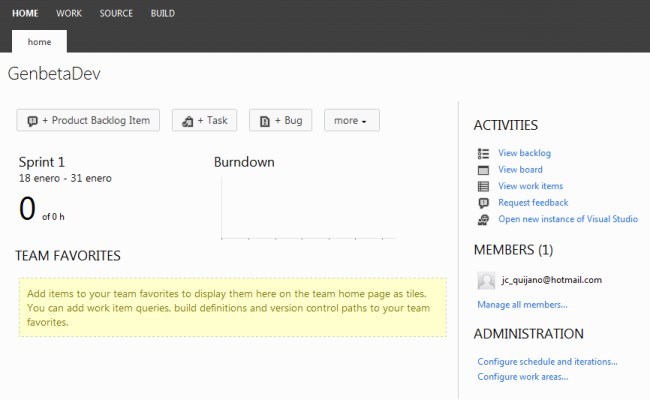Click the Sprint 1 heading
The height and width of the screenshot is (400, 650).
[x=42, y=162]
